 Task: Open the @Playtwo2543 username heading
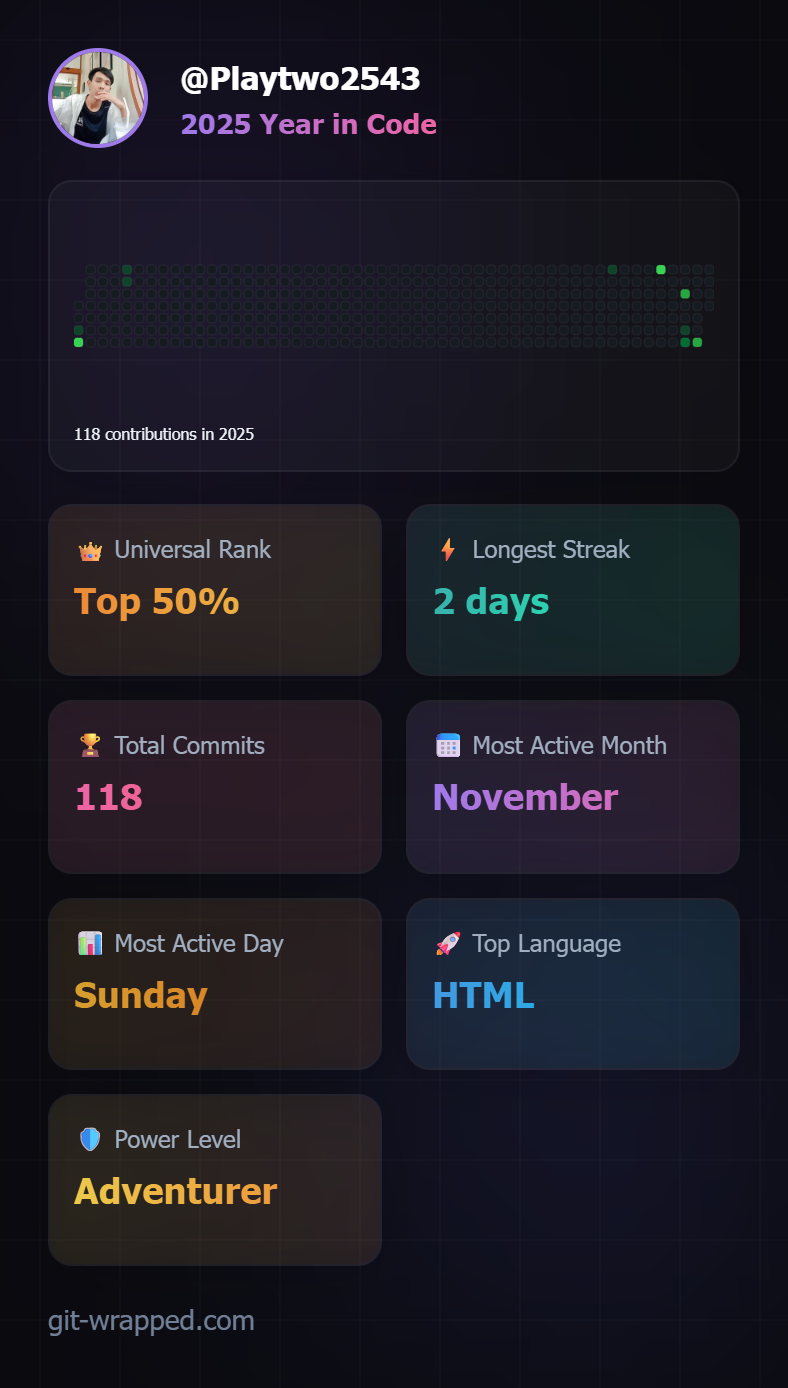pos(300,79)
